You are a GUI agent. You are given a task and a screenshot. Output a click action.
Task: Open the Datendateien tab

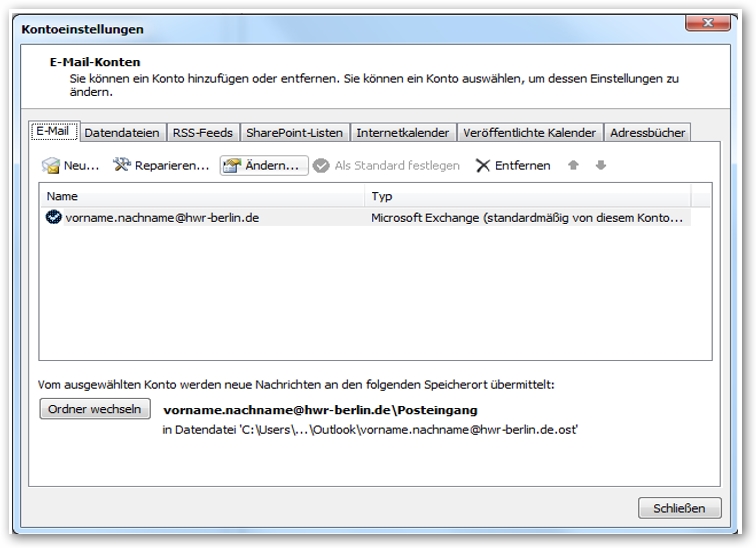(x=122, y=133)
